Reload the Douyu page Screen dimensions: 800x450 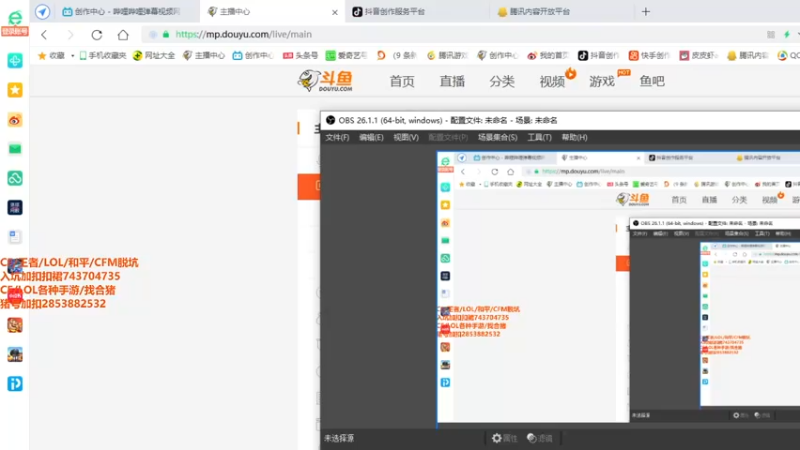pyautogui.click(x=96, y=35)
